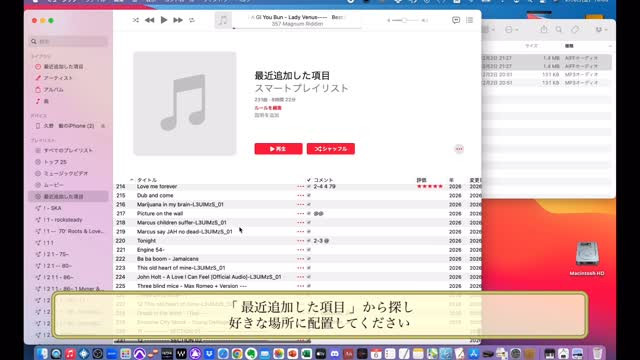Open Finder from the Dock

coord(42,353)
